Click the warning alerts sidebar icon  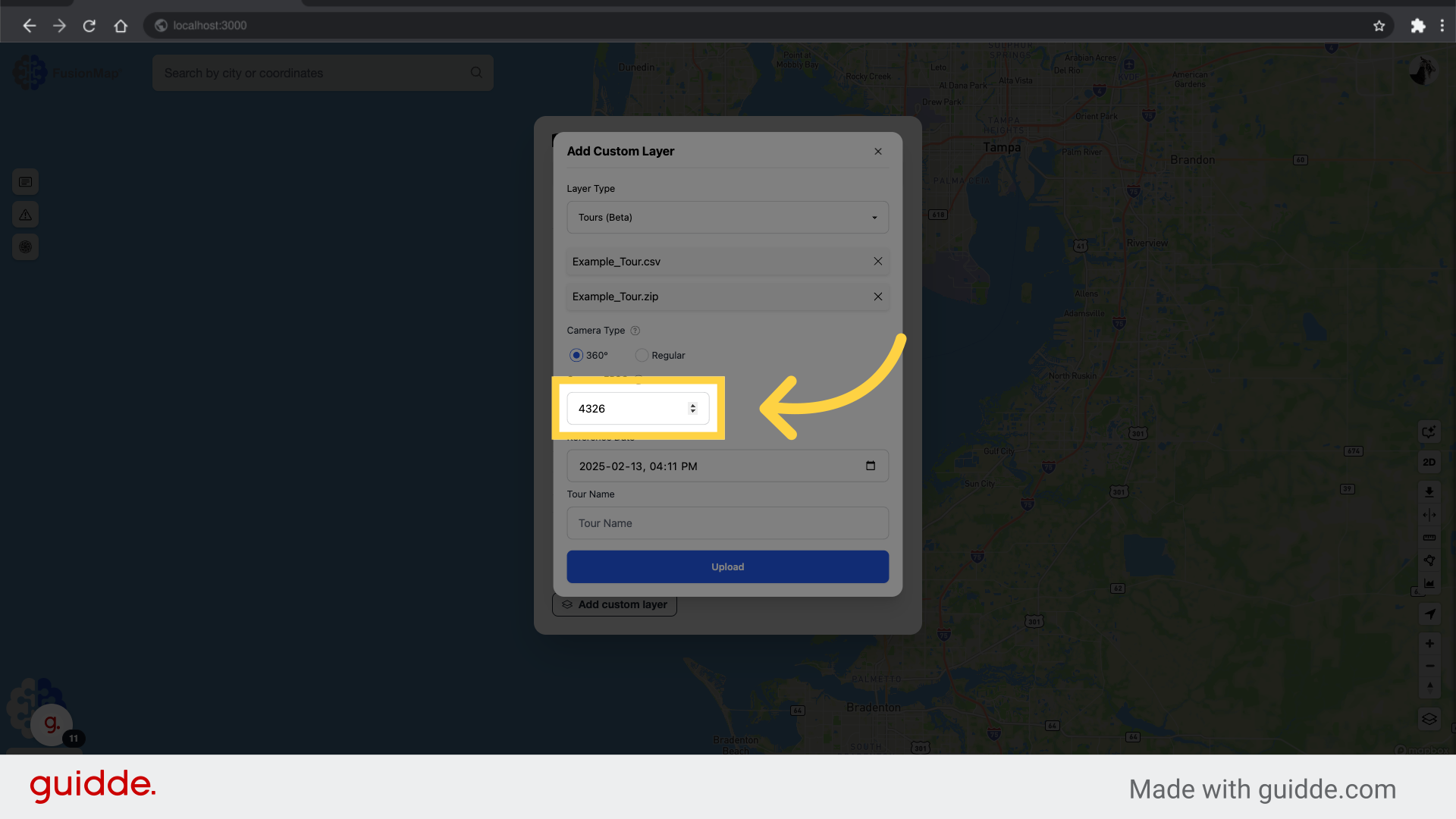[25, 215]
